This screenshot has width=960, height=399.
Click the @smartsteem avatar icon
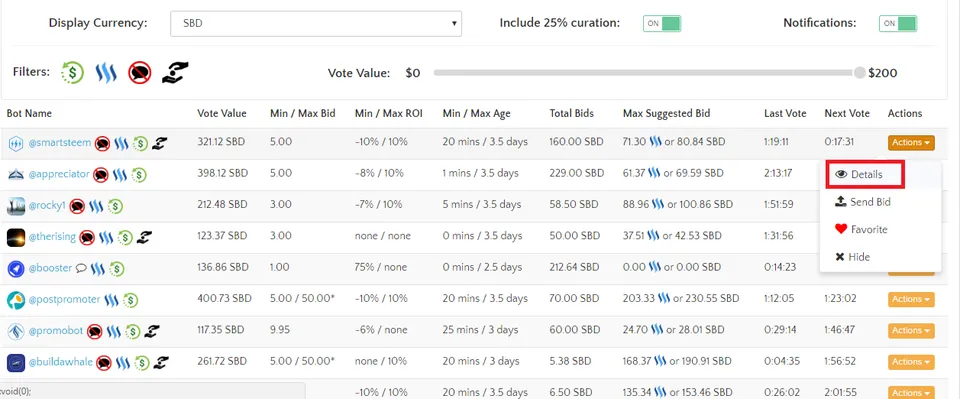tap(15, 143)
